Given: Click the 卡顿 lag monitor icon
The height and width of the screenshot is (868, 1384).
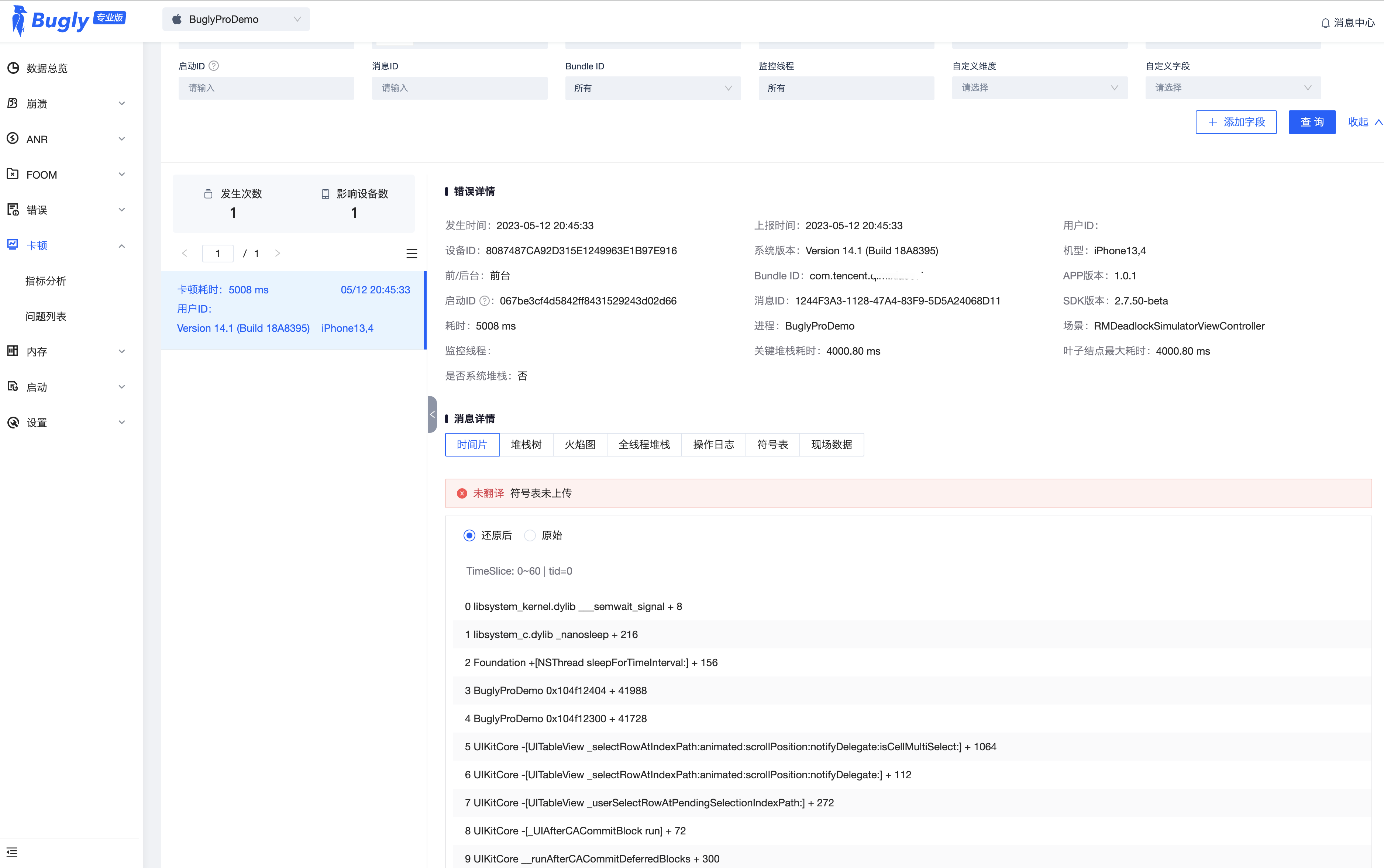Looking at the screenshot, I should (13, 245).
